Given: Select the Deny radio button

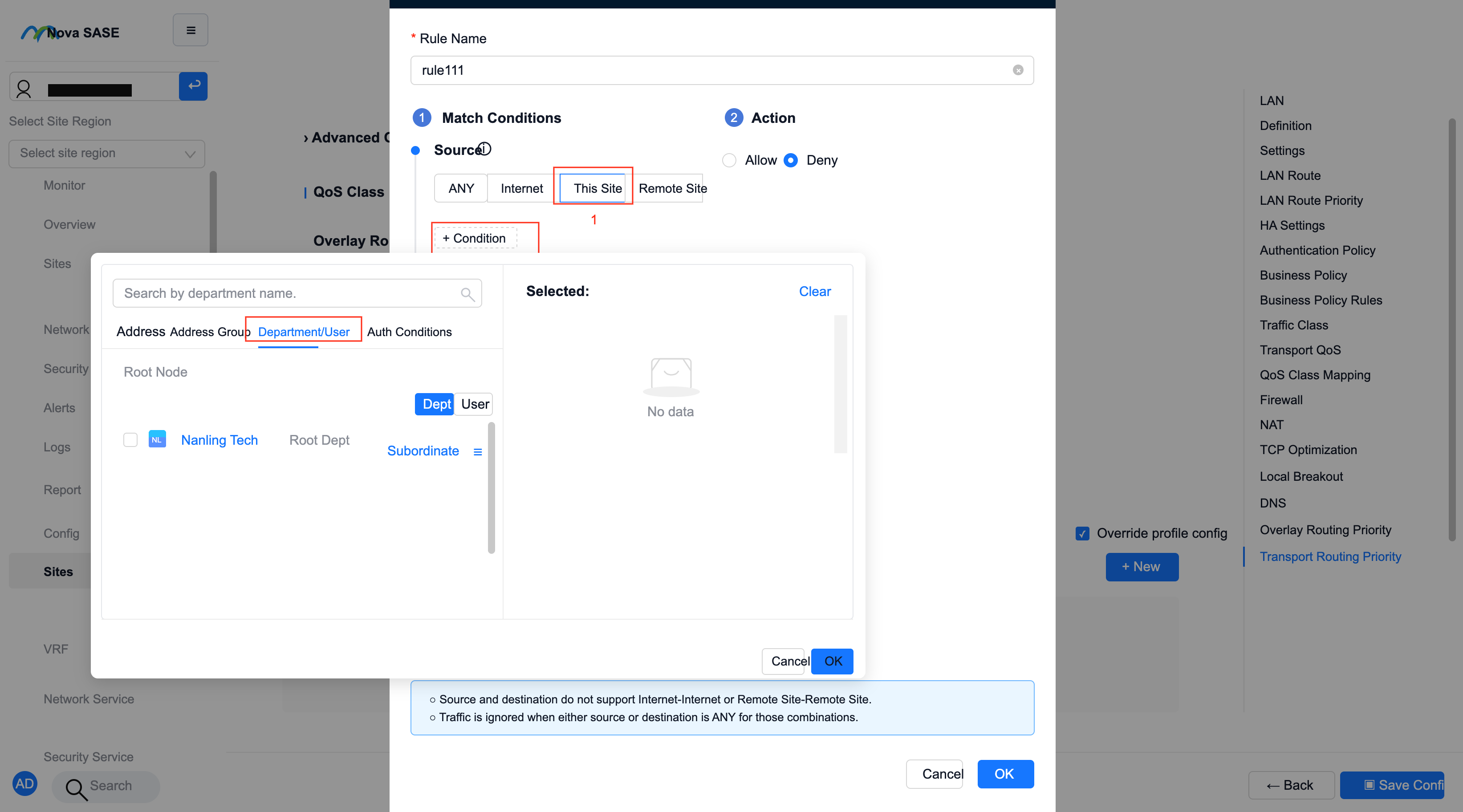Looking at the screenshot, I should coord(790,160).
